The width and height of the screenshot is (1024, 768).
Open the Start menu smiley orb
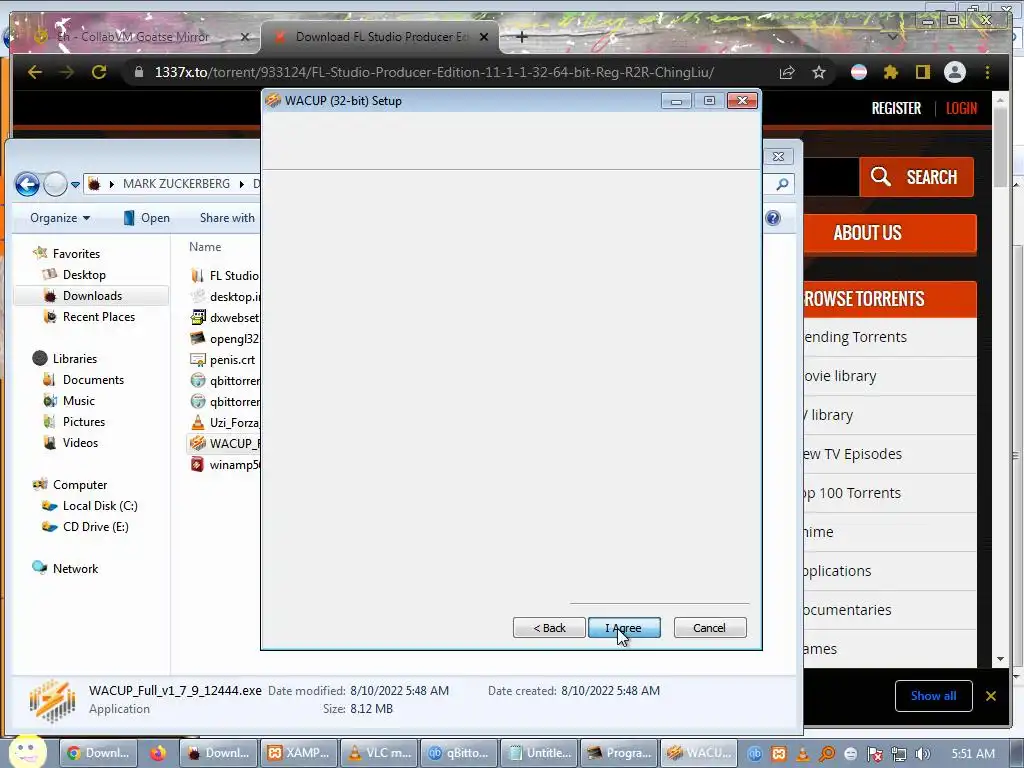(27, 751)
